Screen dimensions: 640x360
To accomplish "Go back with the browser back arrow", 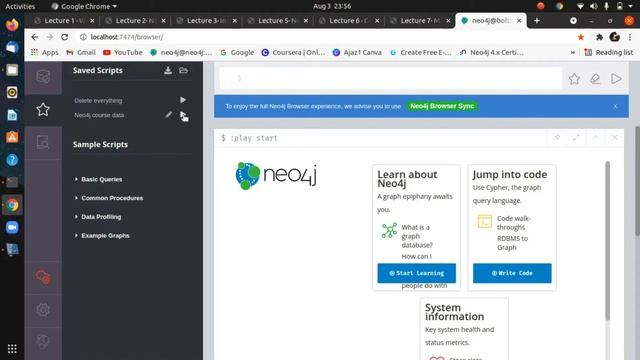I will pos(35,37).
